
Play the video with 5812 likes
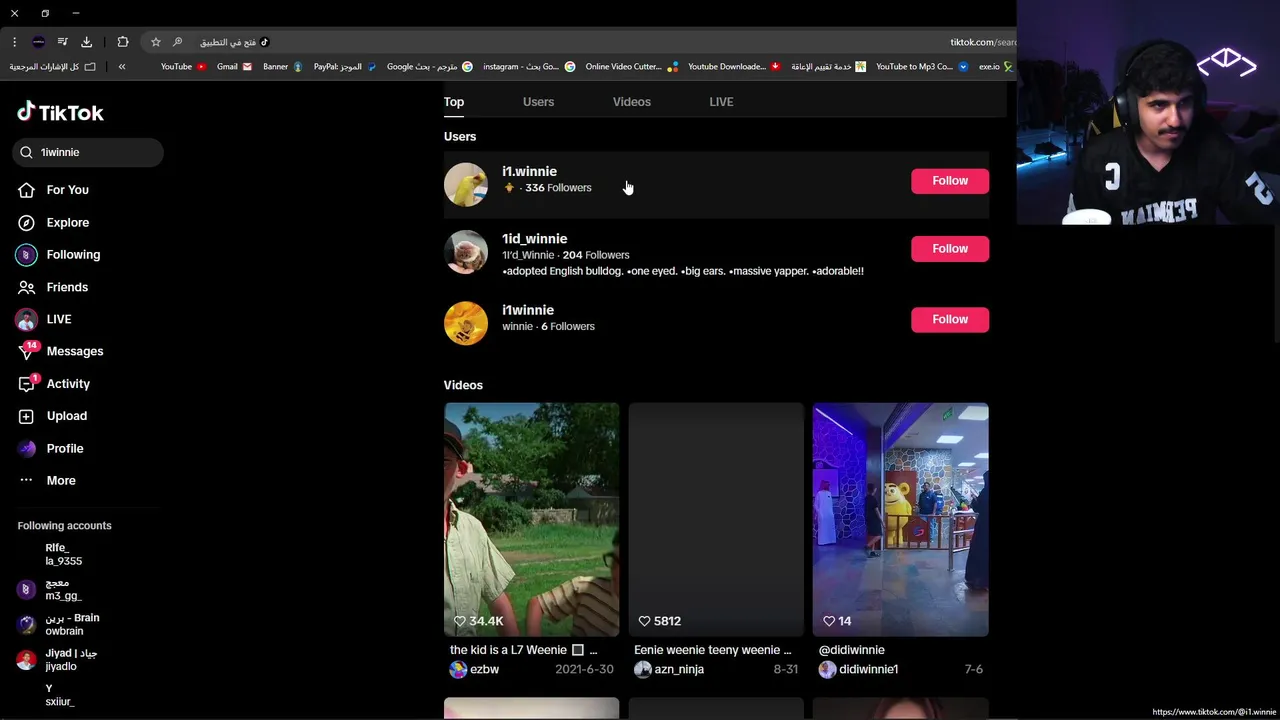click(x=716, y=519)
